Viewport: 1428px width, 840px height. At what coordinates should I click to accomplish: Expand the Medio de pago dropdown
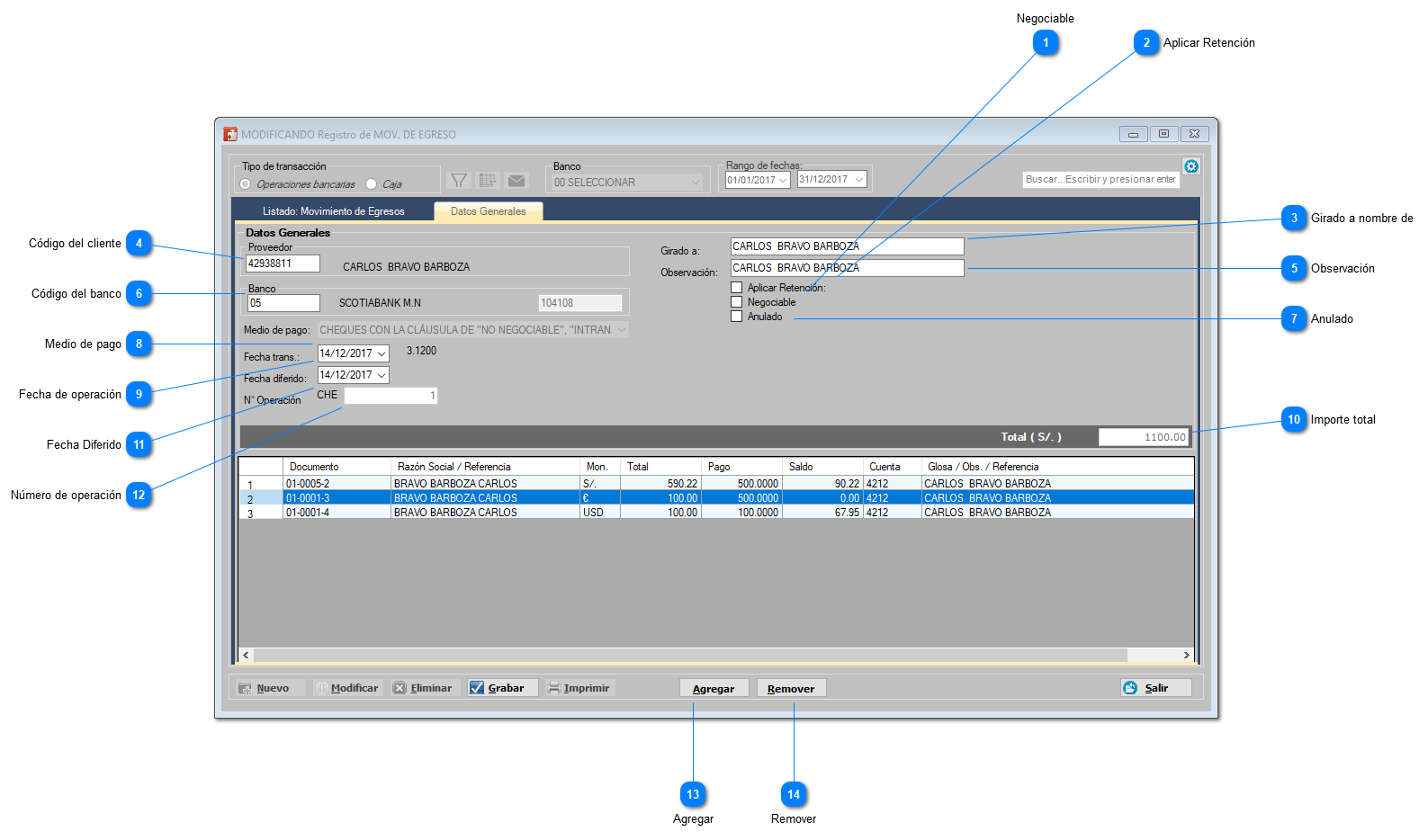pos(621,330)
